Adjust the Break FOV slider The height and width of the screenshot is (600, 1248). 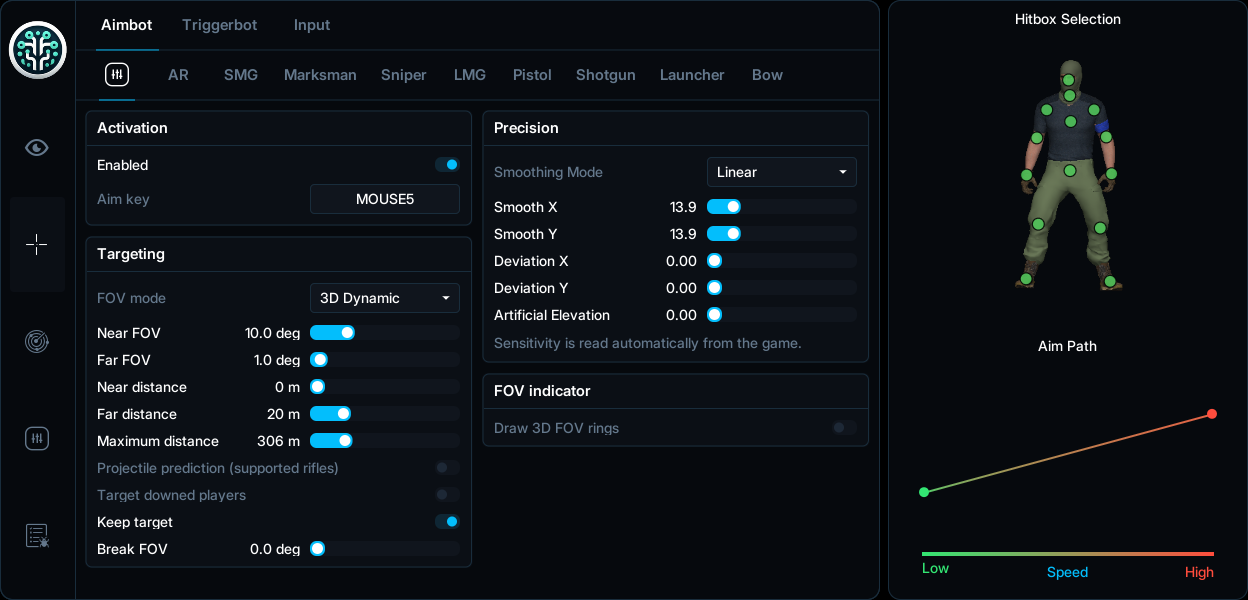click(x=385, y=549)
